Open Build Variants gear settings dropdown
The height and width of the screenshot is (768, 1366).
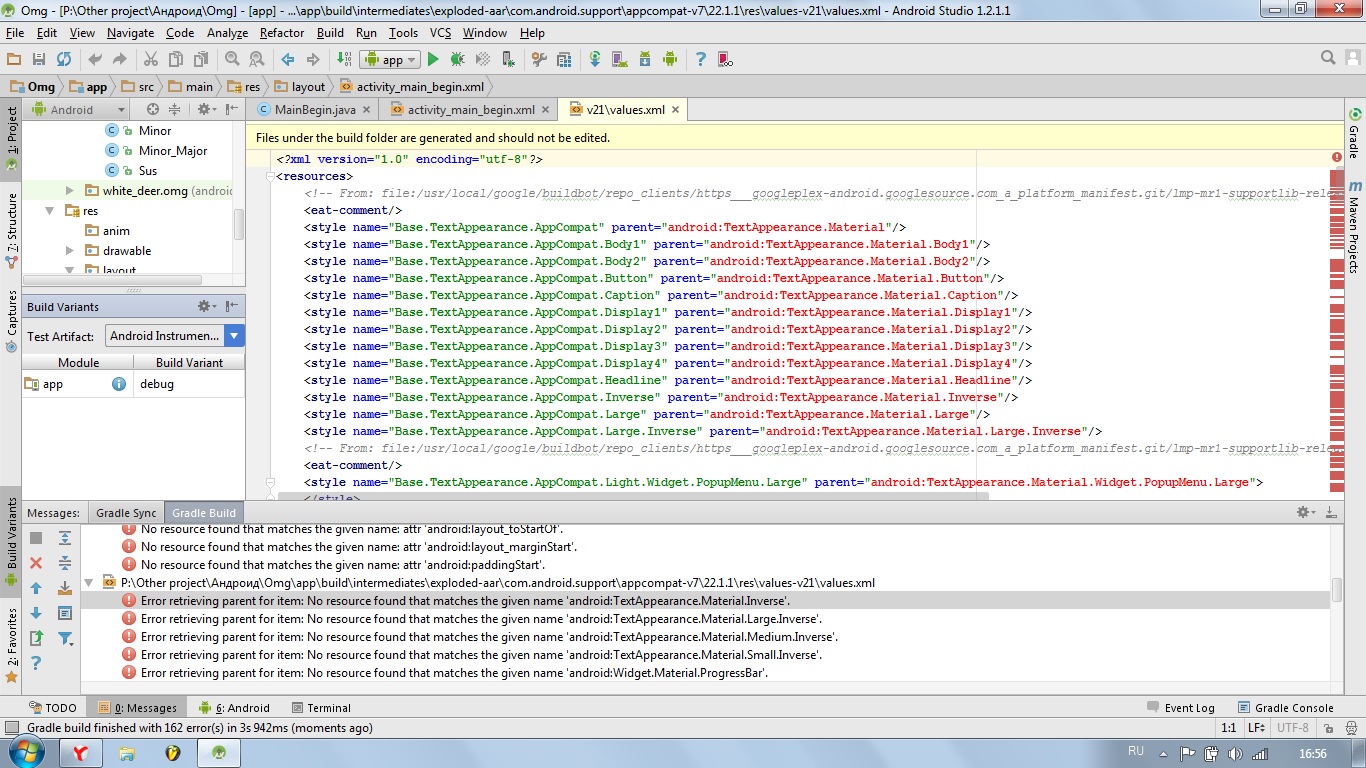click(x=205, y=306)
